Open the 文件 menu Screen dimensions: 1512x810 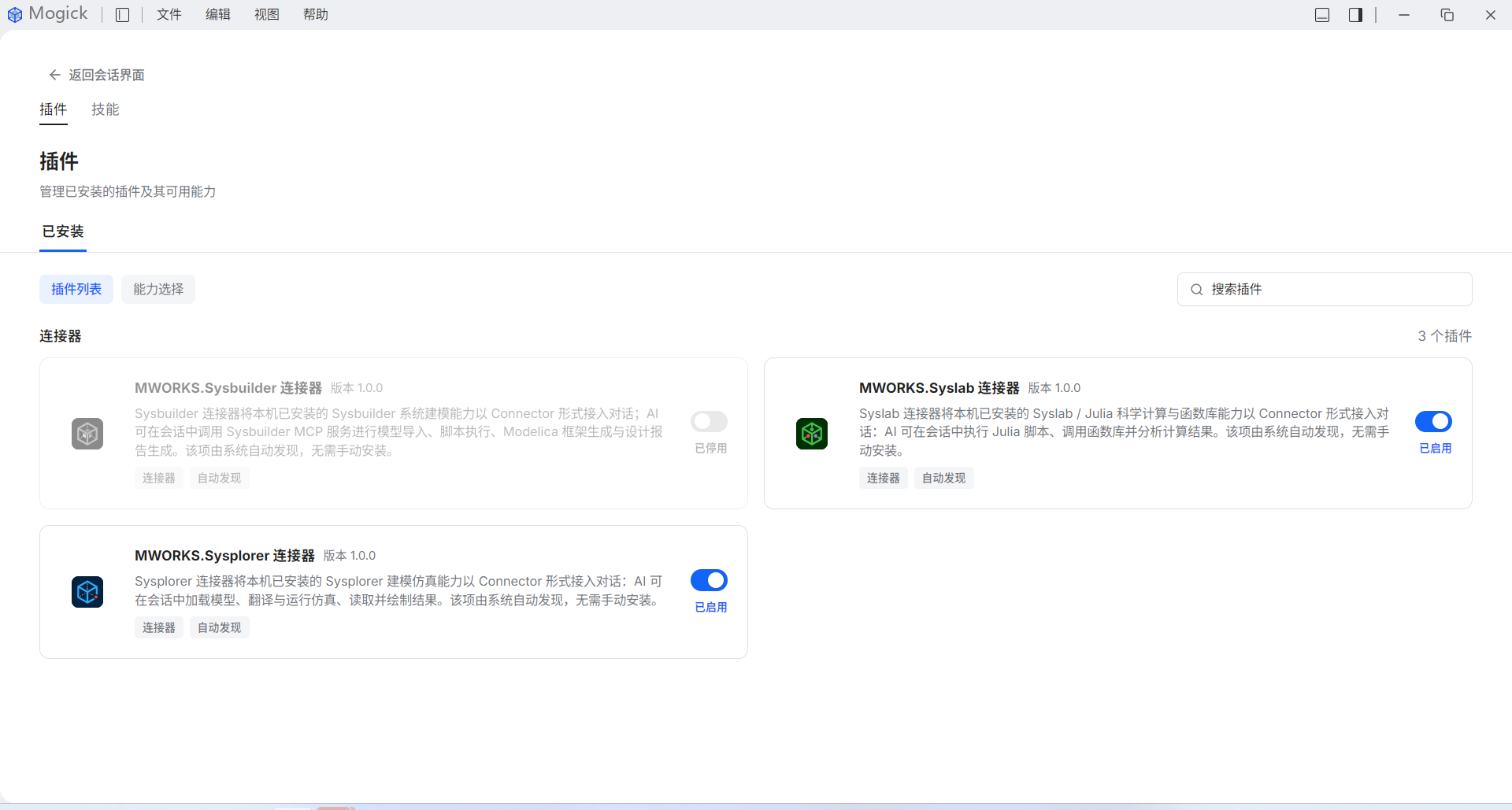[x=169, y=15]
